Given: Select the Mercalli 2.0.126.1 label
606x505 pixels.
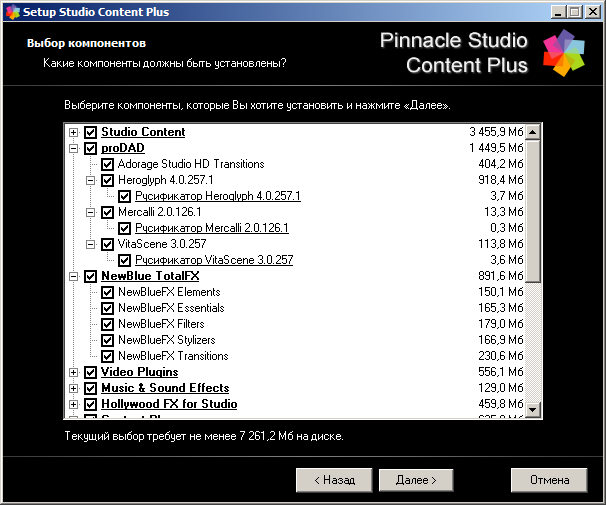Looking at the screenshot, I should pos(159,212).
